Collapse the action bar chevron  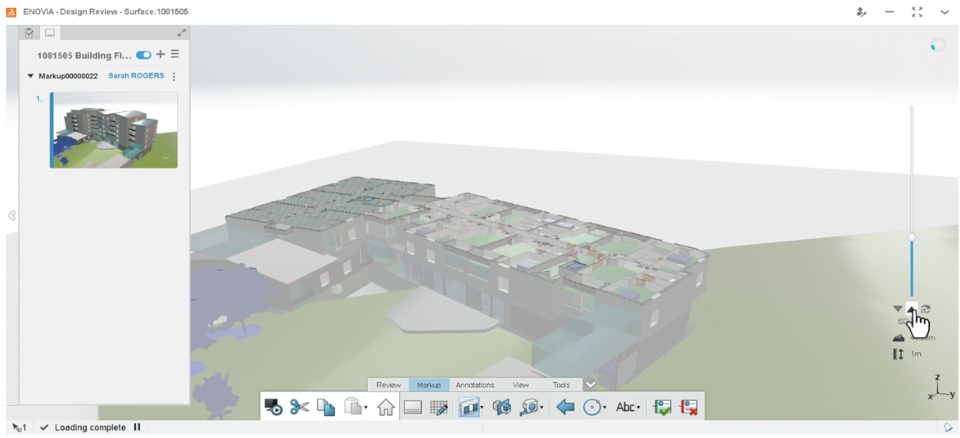click(590, 385)
